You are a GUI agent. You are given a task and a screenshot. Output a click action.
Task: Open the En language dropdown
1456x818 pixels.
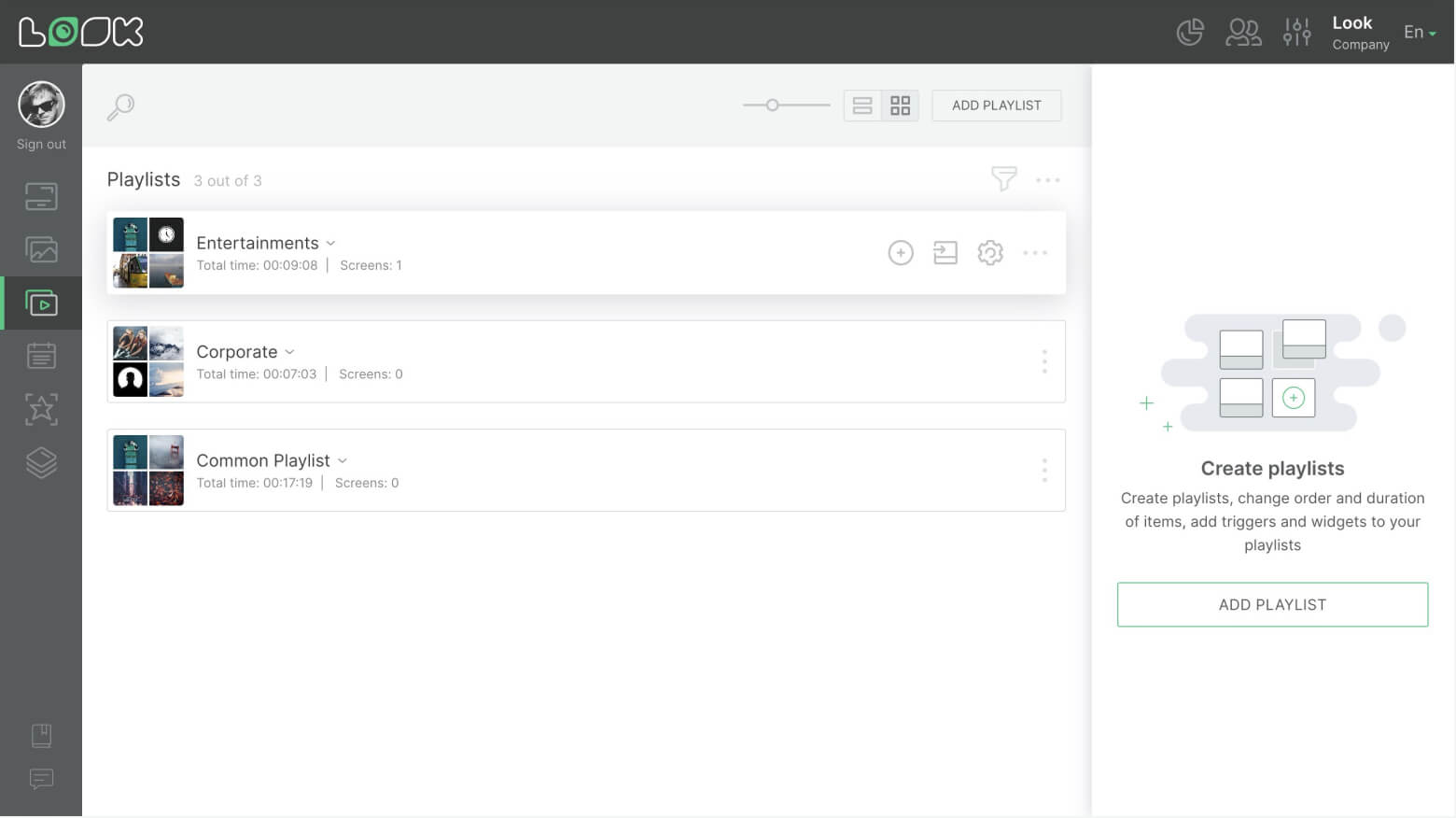tap(1419, 33)
